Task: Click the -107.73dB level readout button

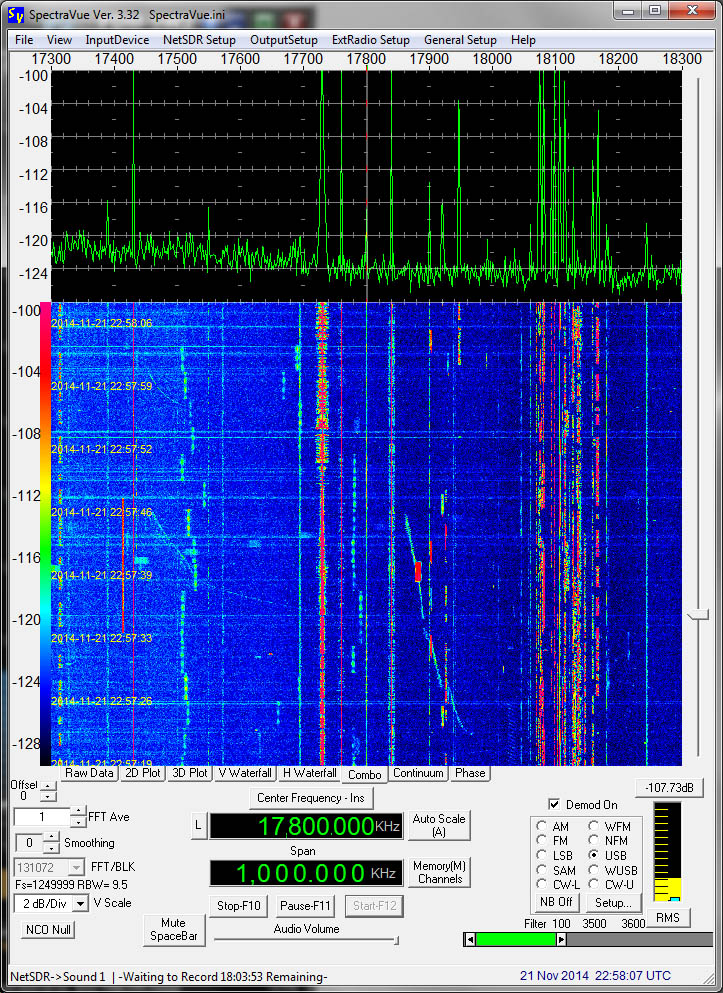Action: click(669, 788)
